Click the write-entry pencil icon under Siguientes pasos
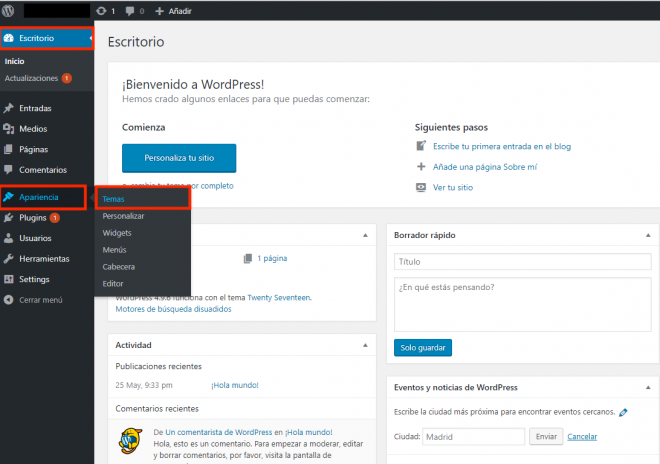Viewport: 660px width, 464px height. pyautogui.click(x=421, y=146)
